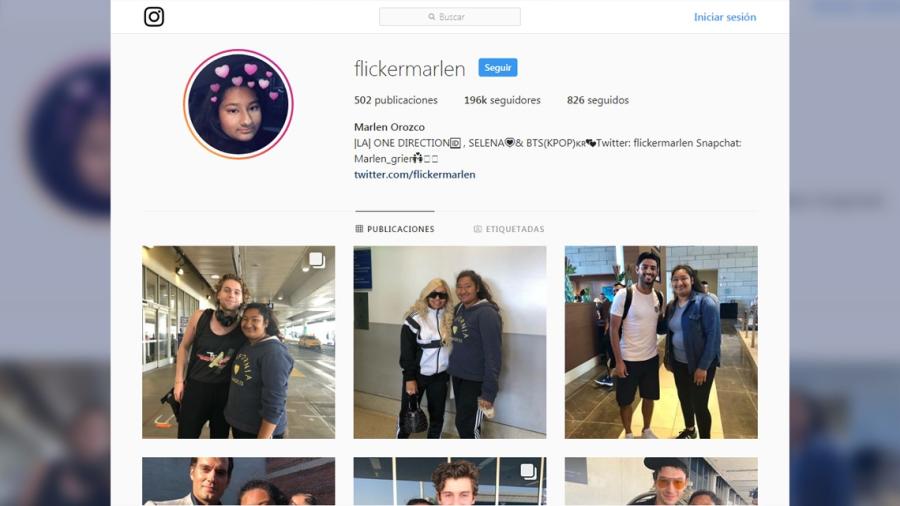Viewport: 900px width, 506px height.
Task: Open the flickermarlen profile picture story
Action: tap(238, 104)
